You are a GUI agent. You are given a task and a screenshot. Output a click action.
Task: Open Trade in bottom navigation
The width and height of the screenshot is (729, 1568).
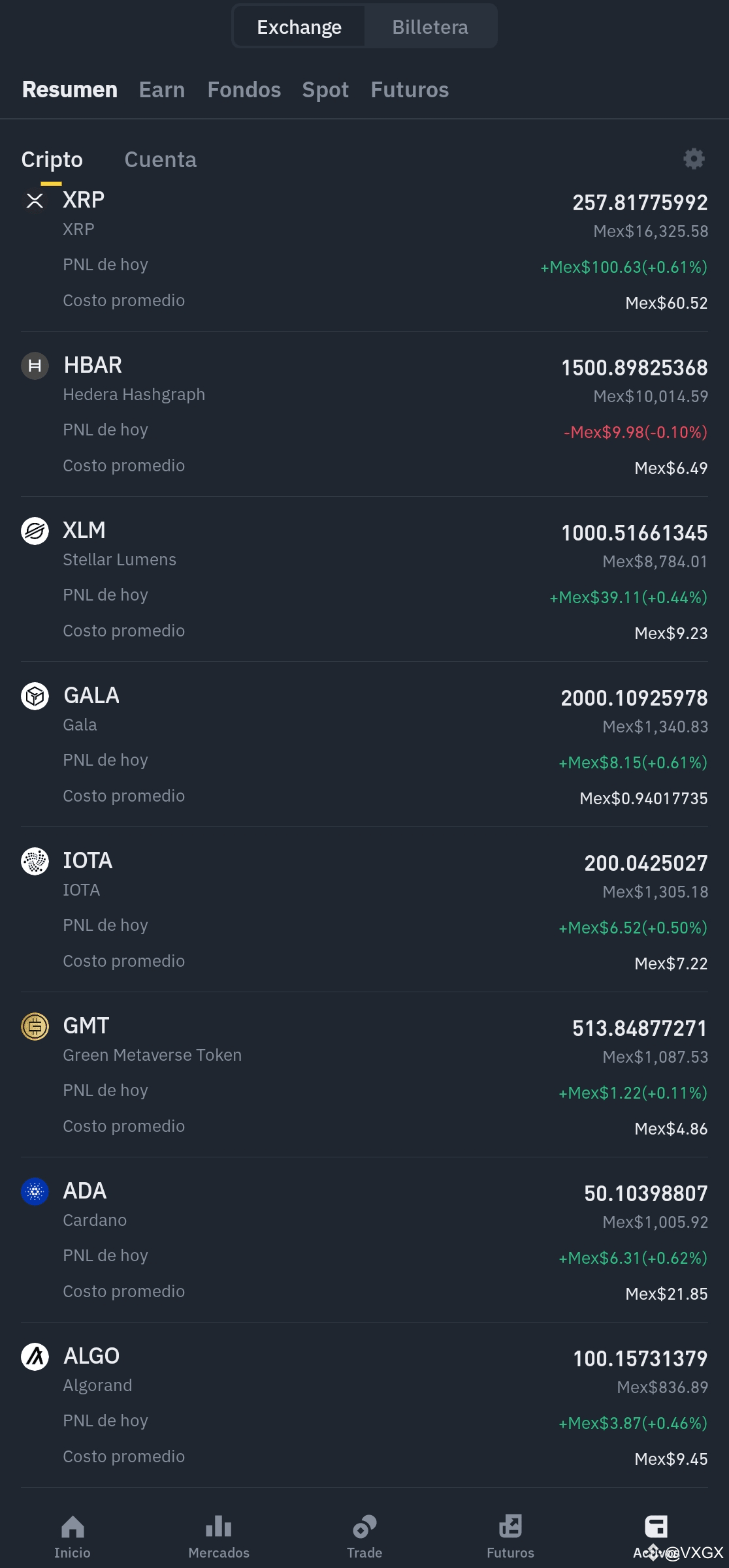click(364, 1536)
